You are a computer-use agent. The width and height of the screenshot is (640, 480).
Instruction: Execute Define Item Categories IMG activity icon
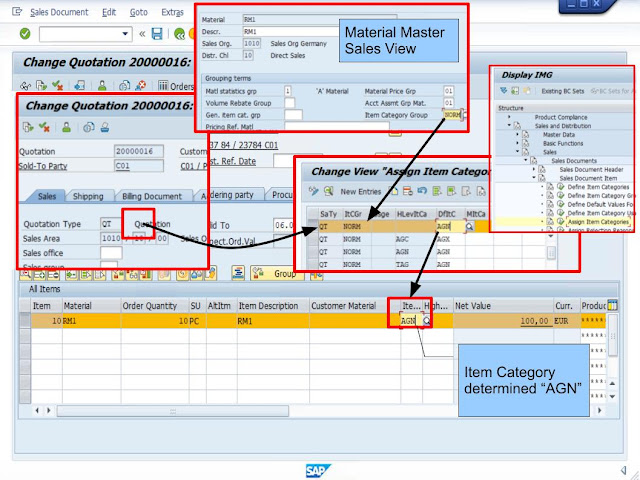tap(561, 187)
